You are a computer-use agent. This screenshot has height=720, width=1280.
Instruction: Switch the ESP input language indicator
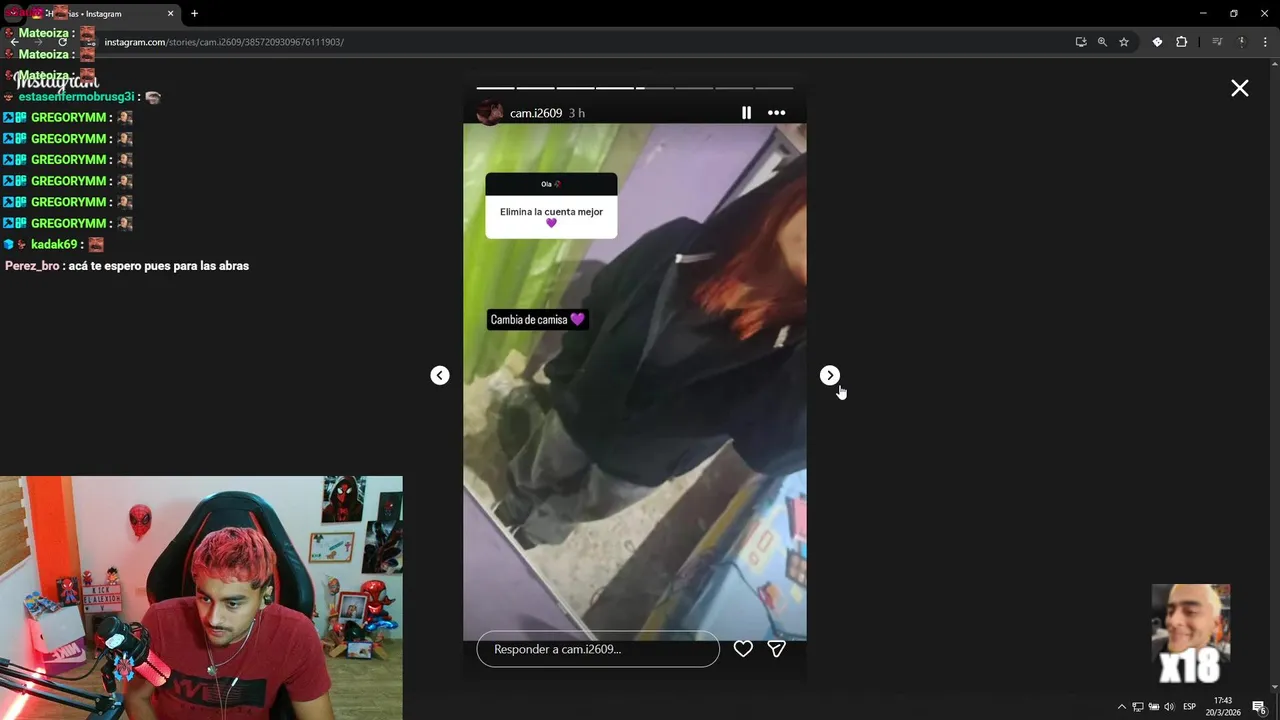point(1190,707)
